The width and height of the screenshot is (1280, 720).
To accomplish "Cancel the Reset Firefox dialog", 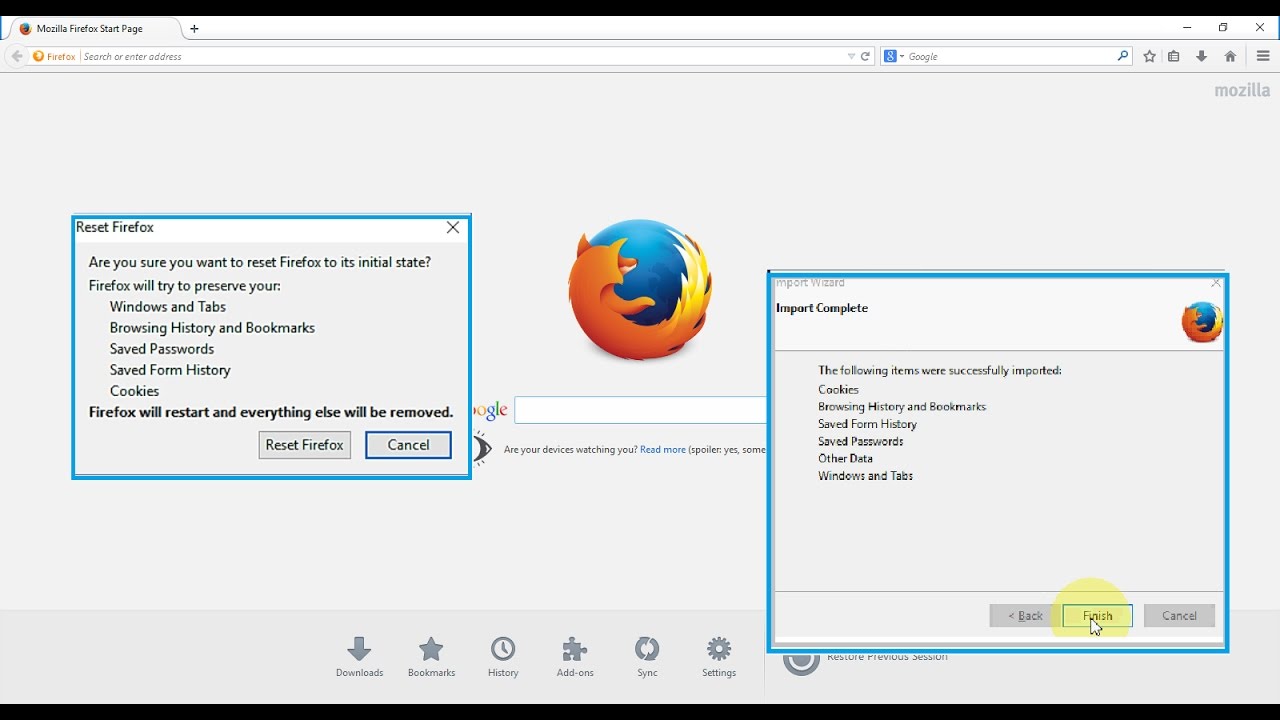I will tap(408, 445).
